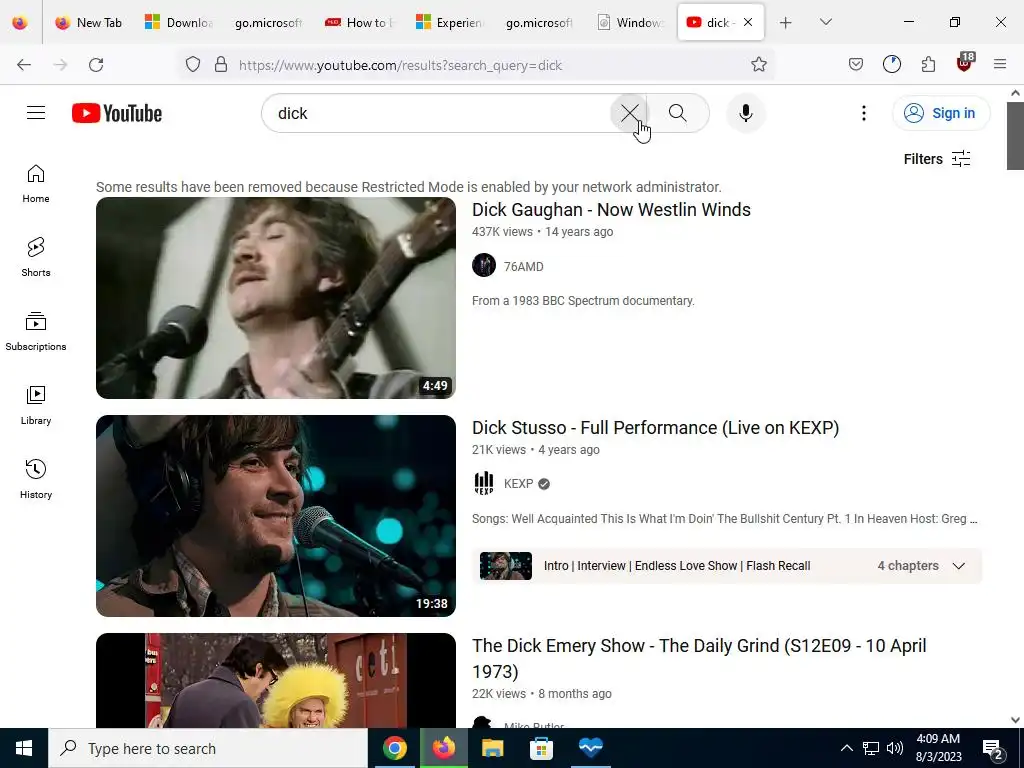Open uBlock Origin extension icon

point(965,63)
